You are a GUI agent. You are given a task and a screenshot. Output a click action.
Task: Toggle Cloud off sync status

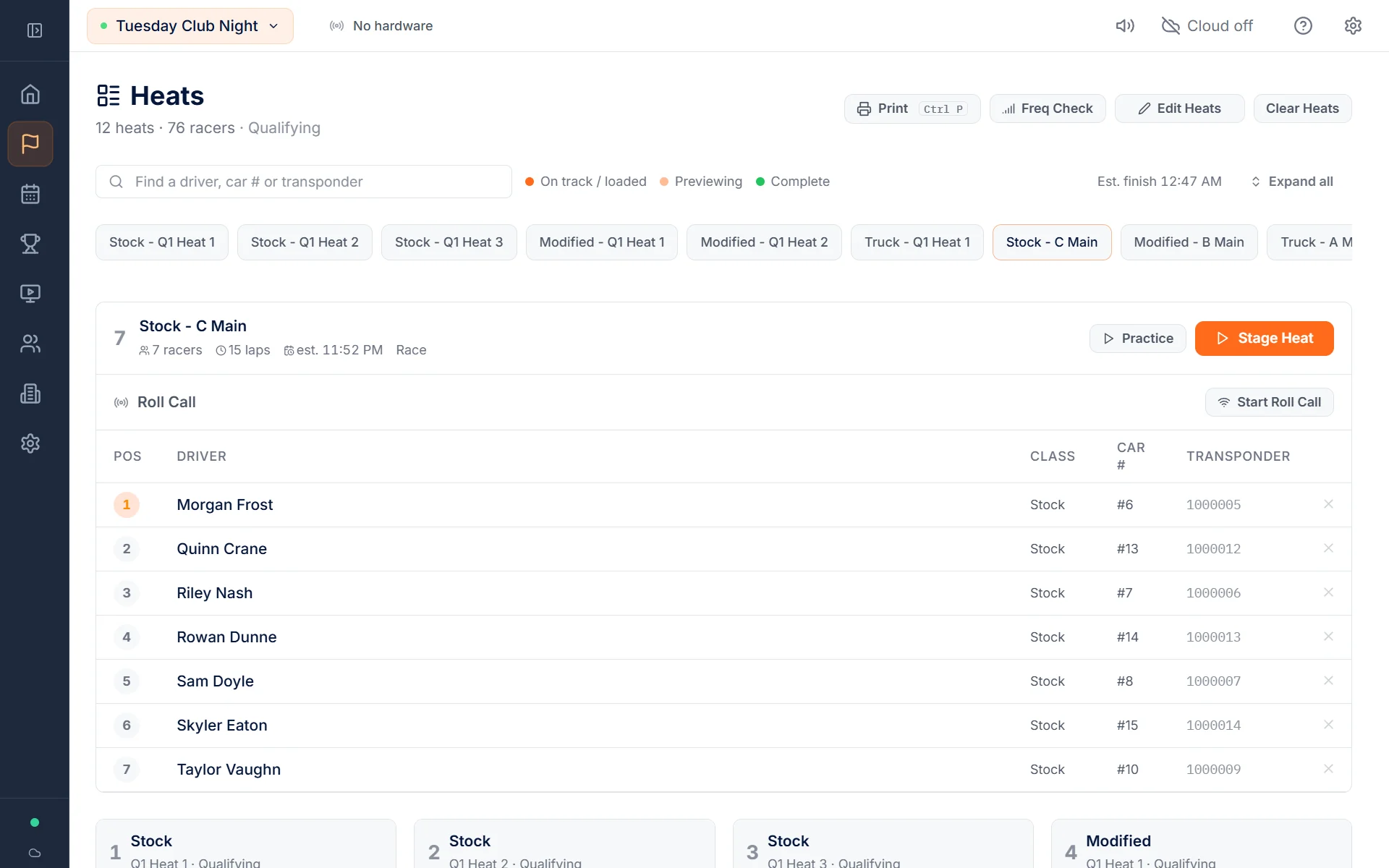tap(1207, 26)
